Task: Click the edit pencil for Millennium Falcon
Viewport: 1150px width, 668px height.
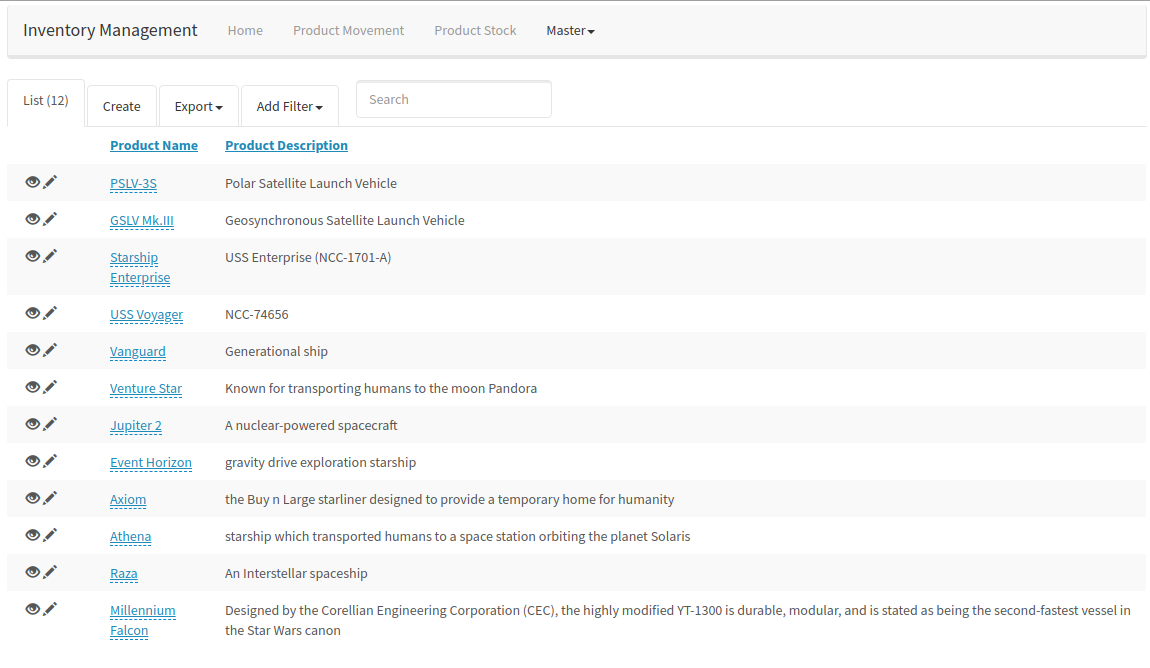Action: click(50, 609)
